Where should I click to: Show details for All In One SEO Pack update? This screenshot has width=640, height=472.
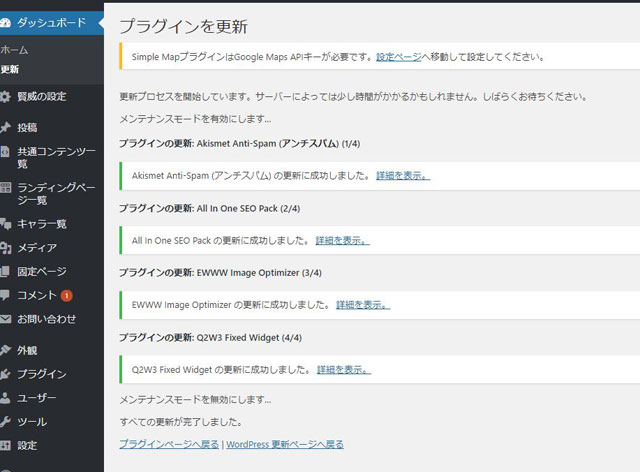click(342, 240)
